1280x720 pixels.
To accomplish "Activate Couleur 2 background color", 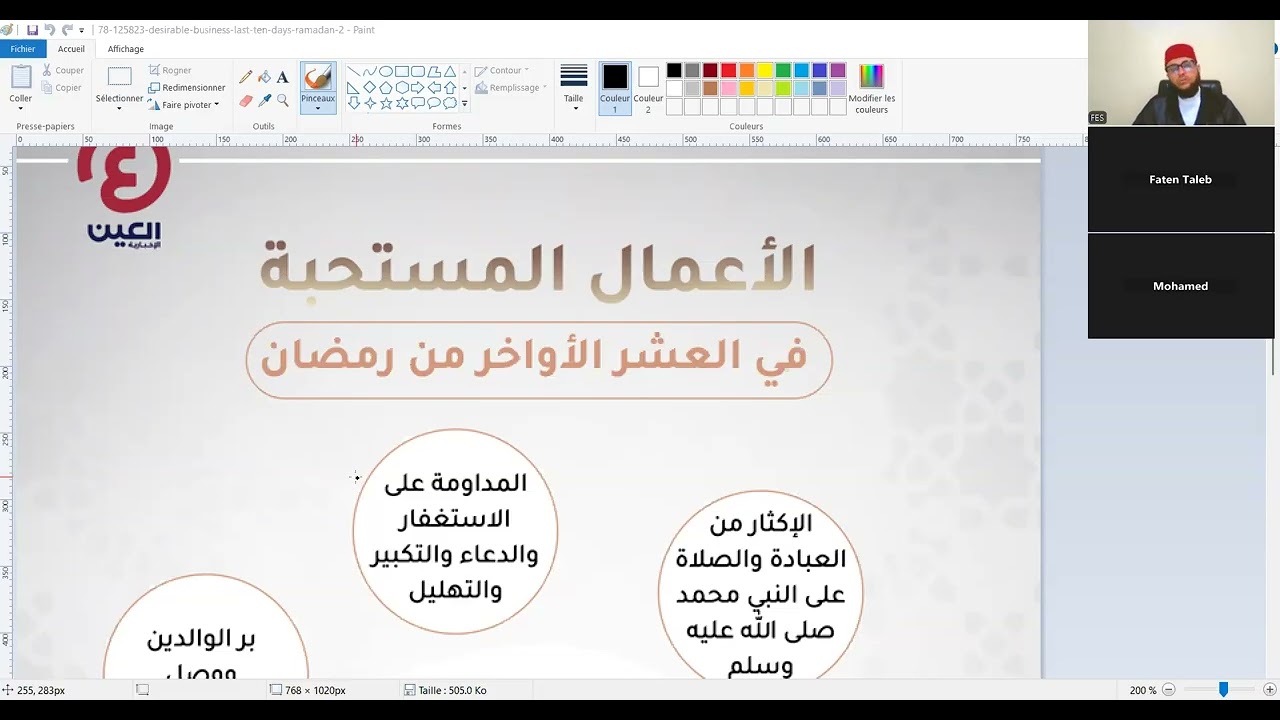I will click(648, 88).
